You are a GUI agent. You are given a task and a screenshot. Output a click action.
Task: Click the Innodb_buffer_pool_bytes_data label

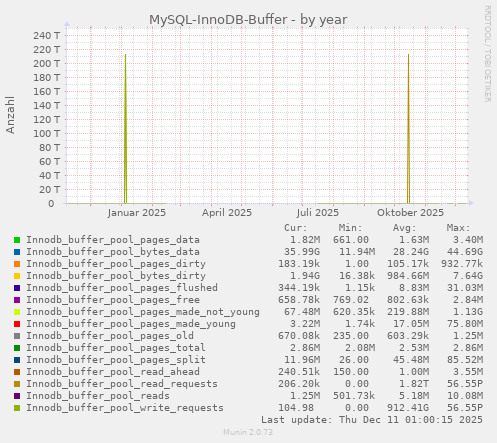point(113,252)
